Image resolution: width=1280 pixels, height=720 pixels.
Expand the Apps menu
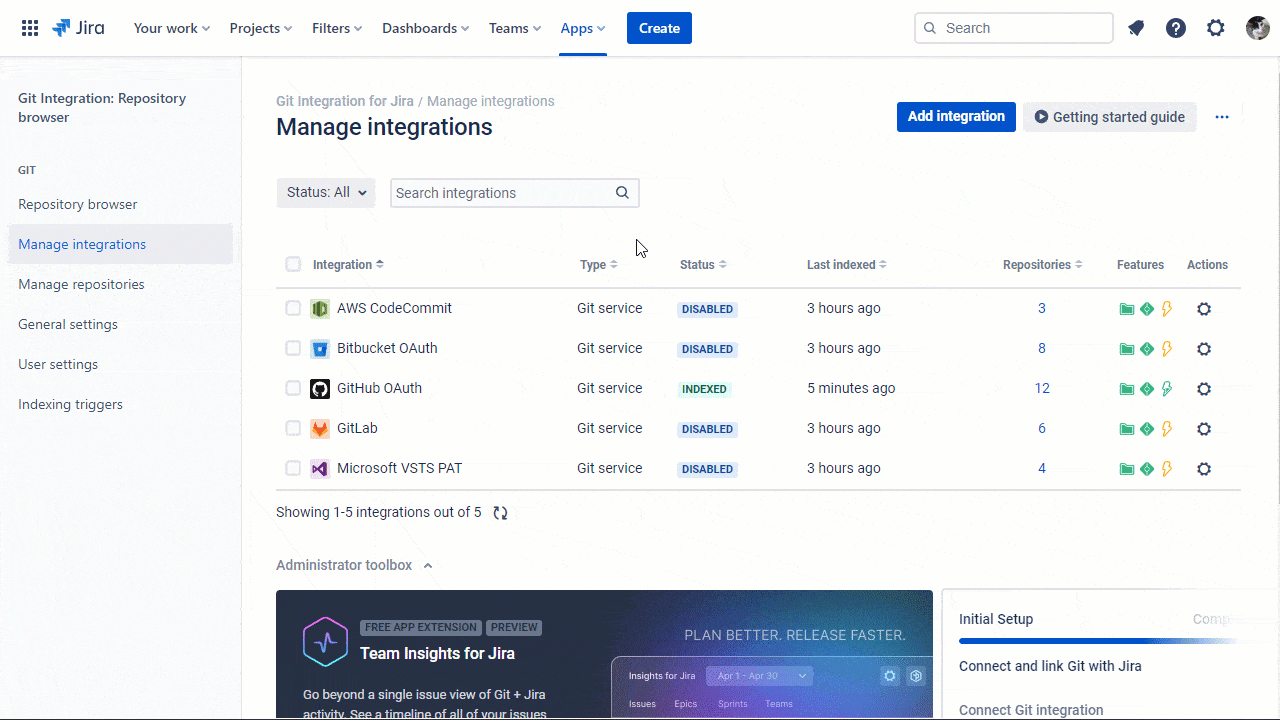coord(583,28)
